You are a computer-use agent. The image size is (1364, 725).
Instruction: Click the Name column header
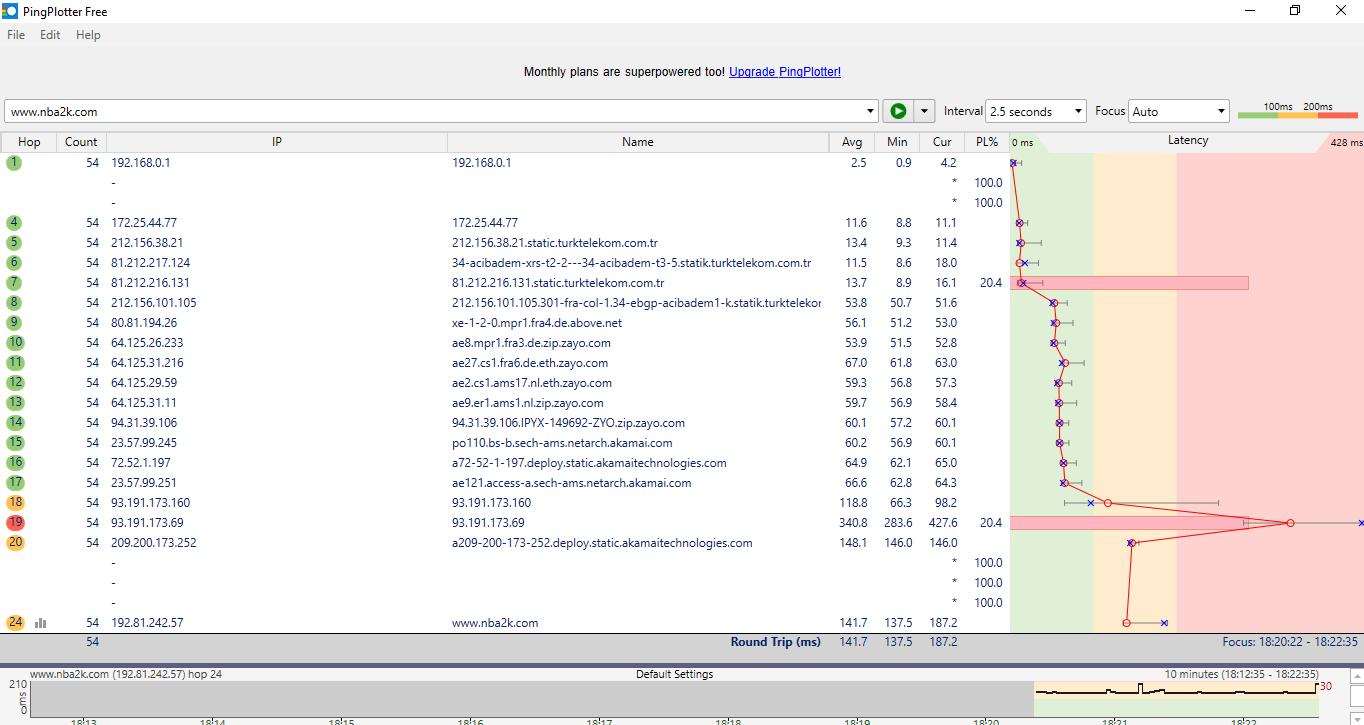click(x=638, y=142)
